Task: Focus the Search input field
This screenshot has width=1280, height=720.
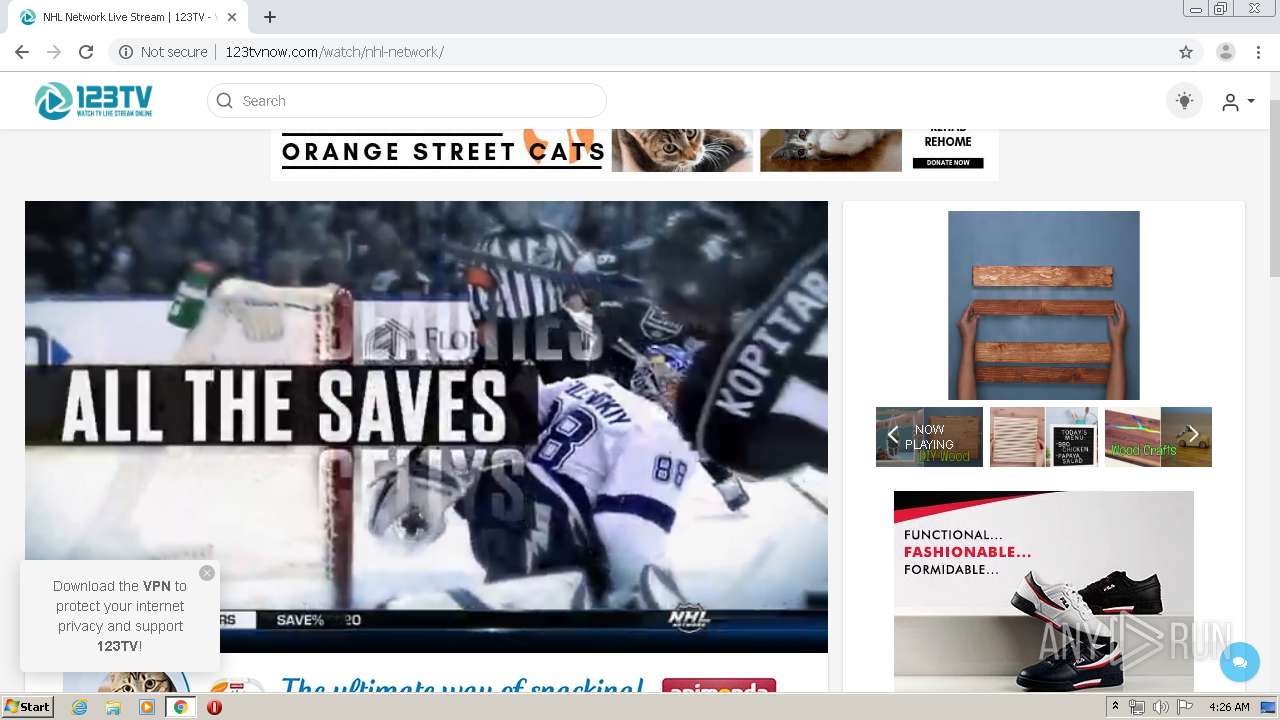Action: (x=406, y=101)
